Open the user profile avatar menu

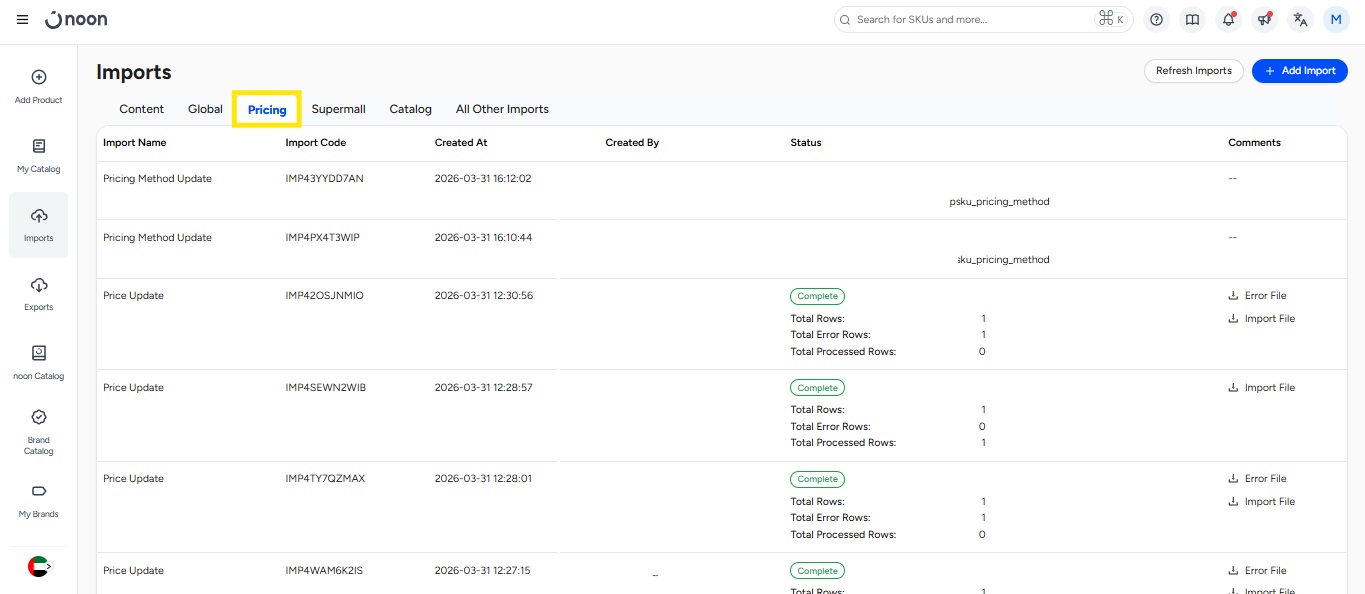(x=1335, y=20)
